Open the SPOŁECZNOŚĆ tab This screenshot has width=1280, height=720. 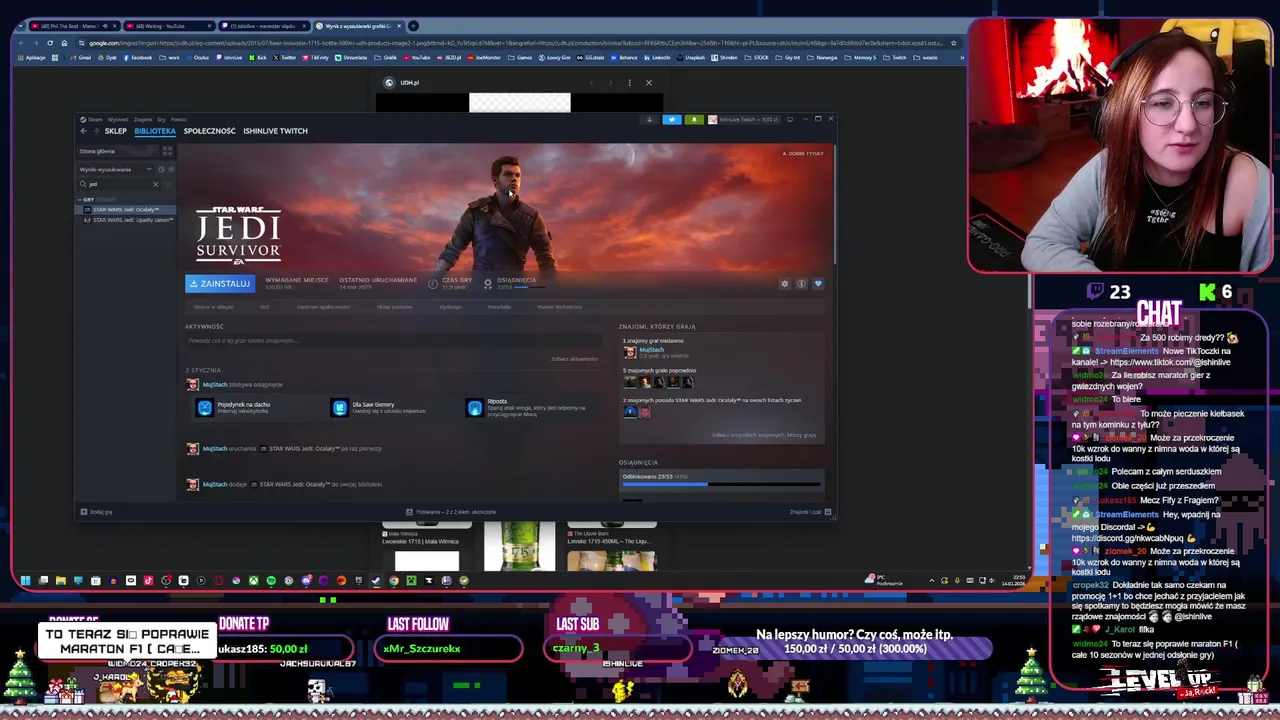tap(209, 131)
